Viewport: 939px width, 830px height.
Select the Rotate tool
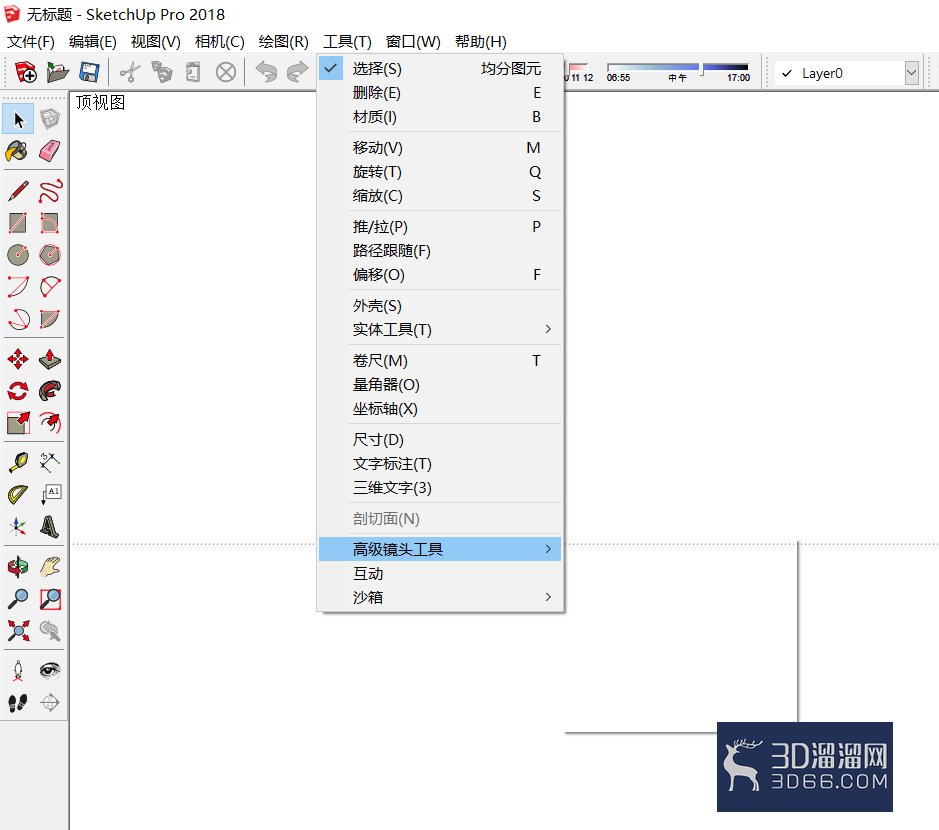(18, 391)
